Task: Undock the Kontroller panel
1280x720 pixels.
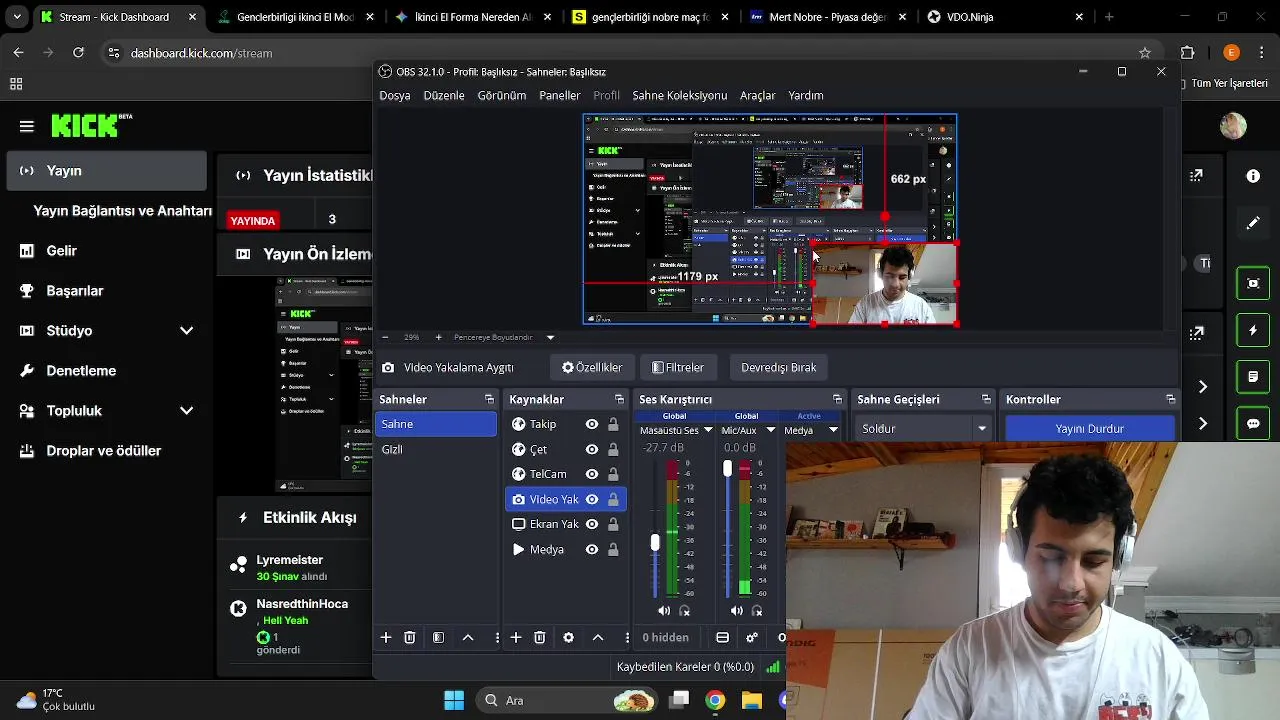Action: click(1170, 399)
